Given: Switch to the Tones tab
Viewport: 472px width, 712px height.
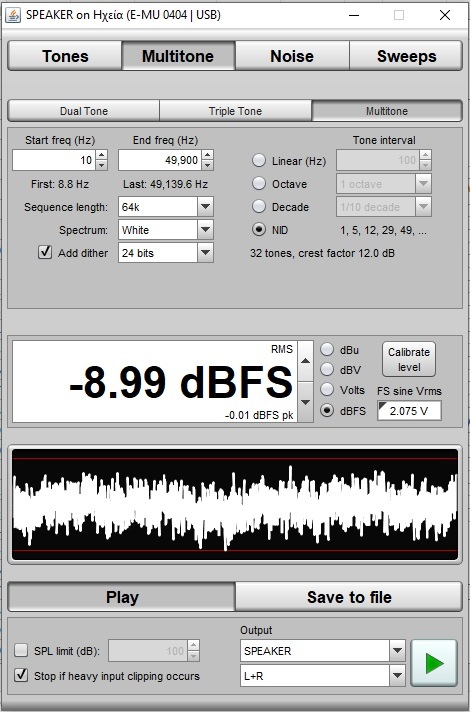Looking at the screenshot, I should pyautogui.click(x=65, y=56).
